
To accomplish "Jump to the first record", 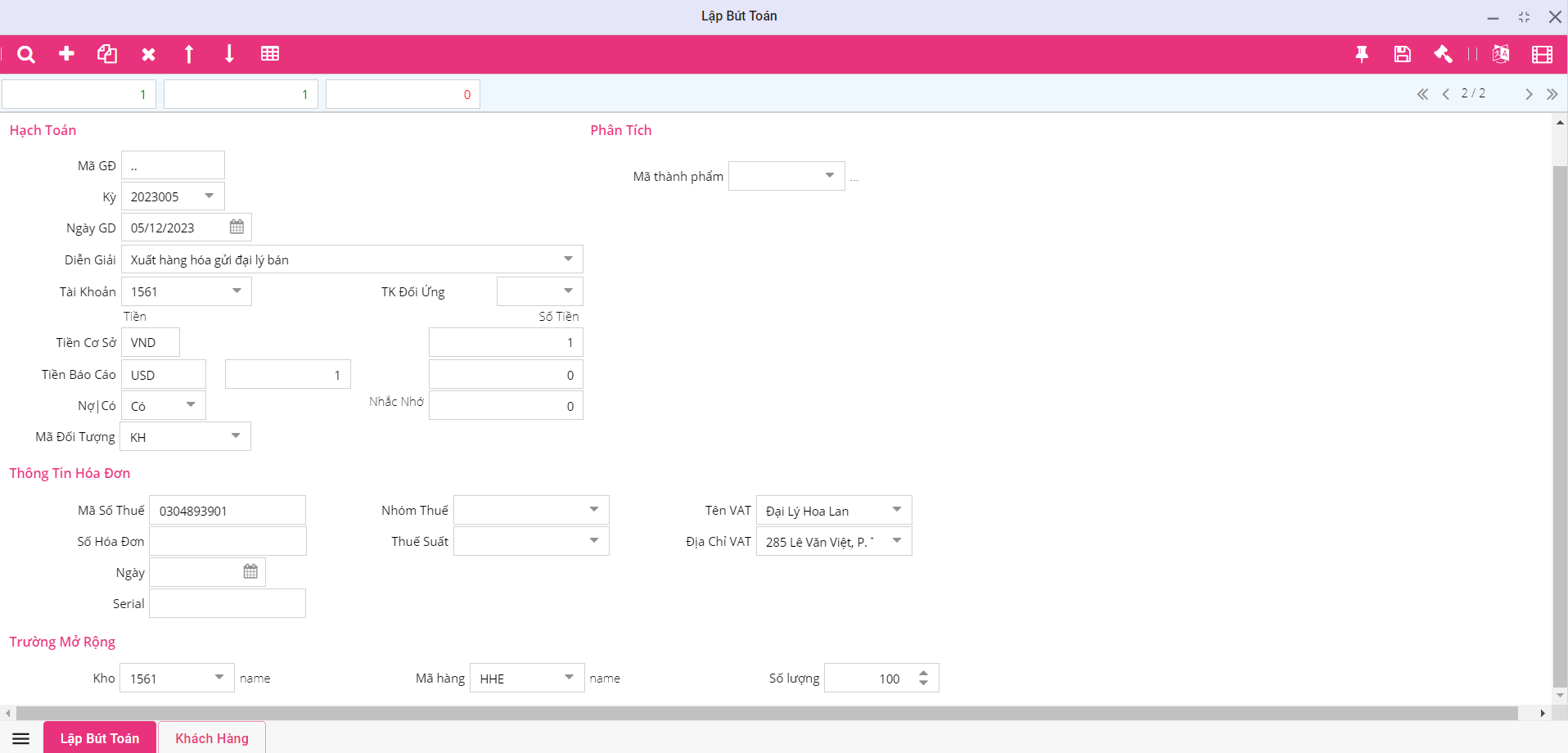I will [x=1422, y=94].
